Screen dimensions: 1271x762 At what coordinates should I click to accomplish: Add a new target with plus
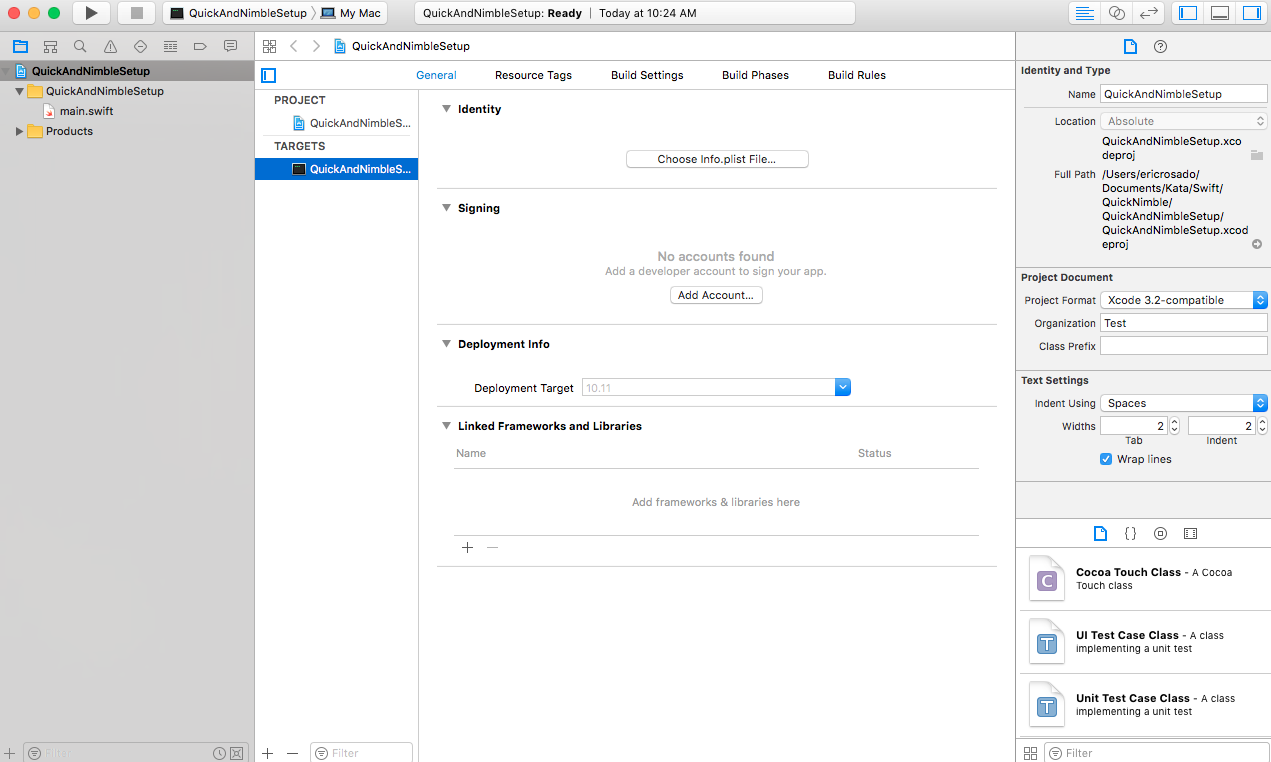point(267,753)
